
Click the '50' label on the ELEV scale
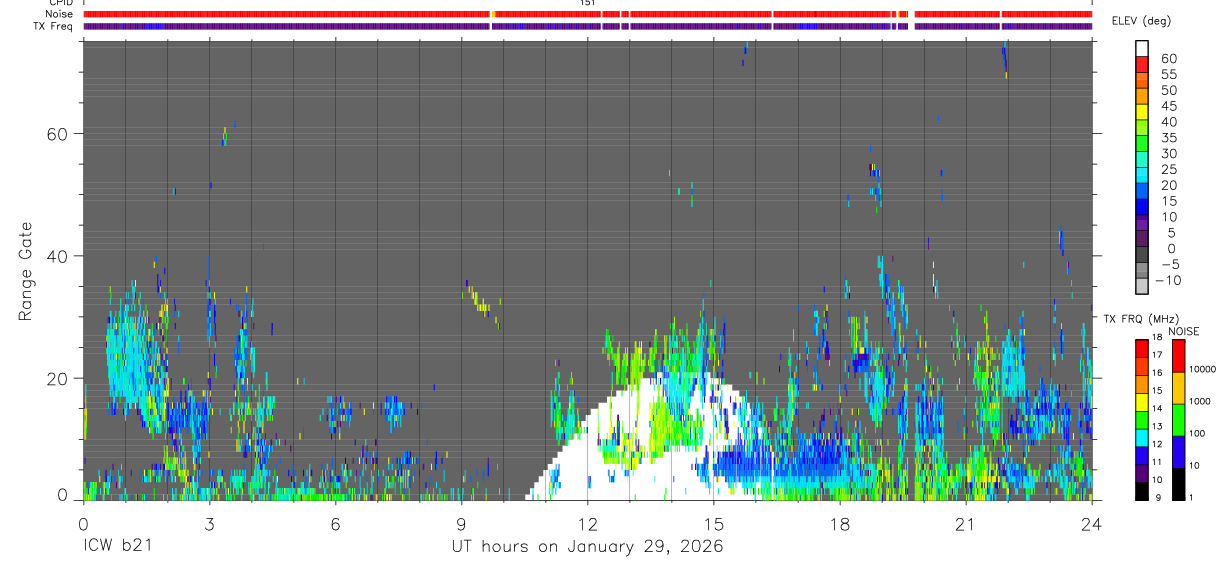(1168, 90)
